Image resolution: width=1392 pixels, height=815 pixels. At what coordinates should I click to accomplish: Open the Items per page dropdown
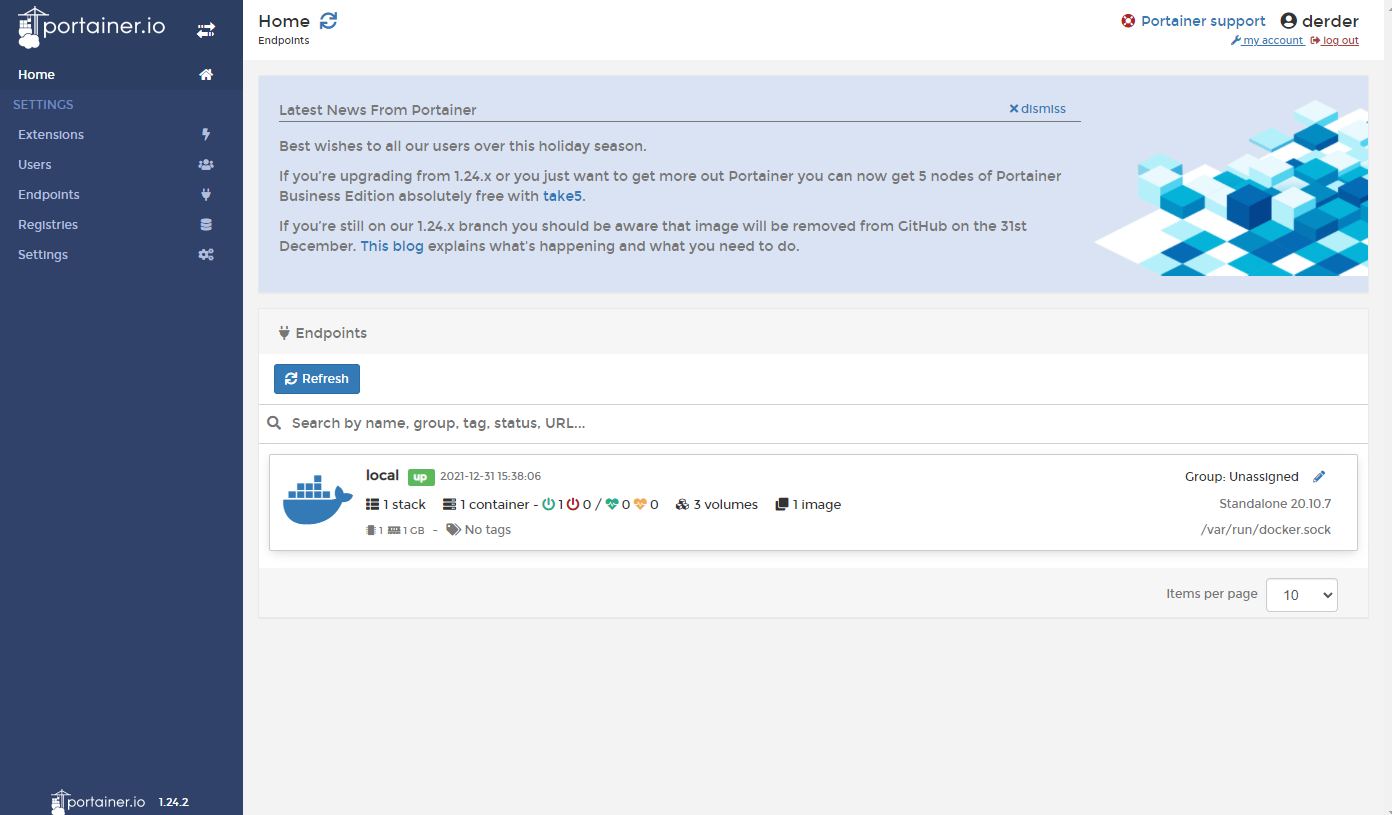tap(1302, 594)
